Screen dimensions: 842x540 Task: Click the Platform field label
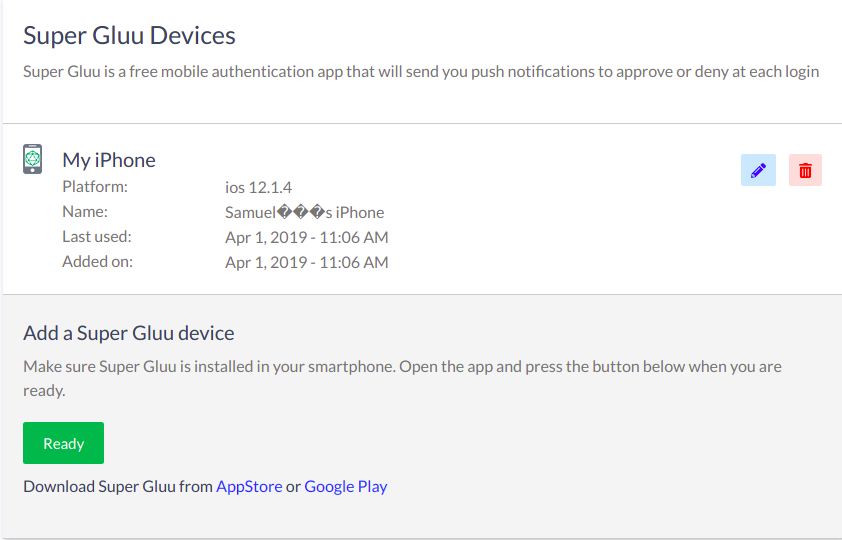click(x=95, y=187)
